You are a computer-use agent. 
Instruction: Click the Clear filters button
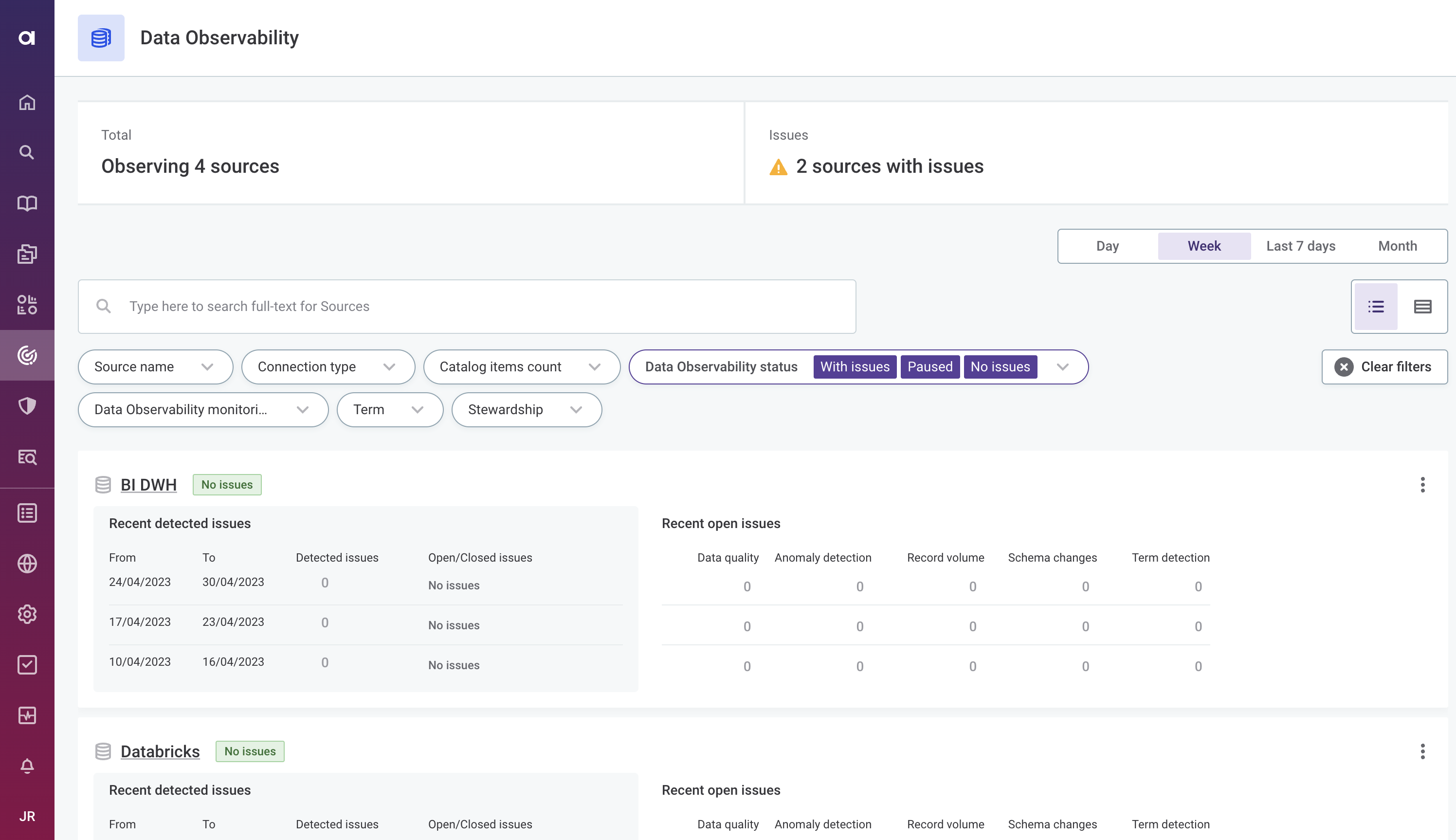click(1384, 367)
